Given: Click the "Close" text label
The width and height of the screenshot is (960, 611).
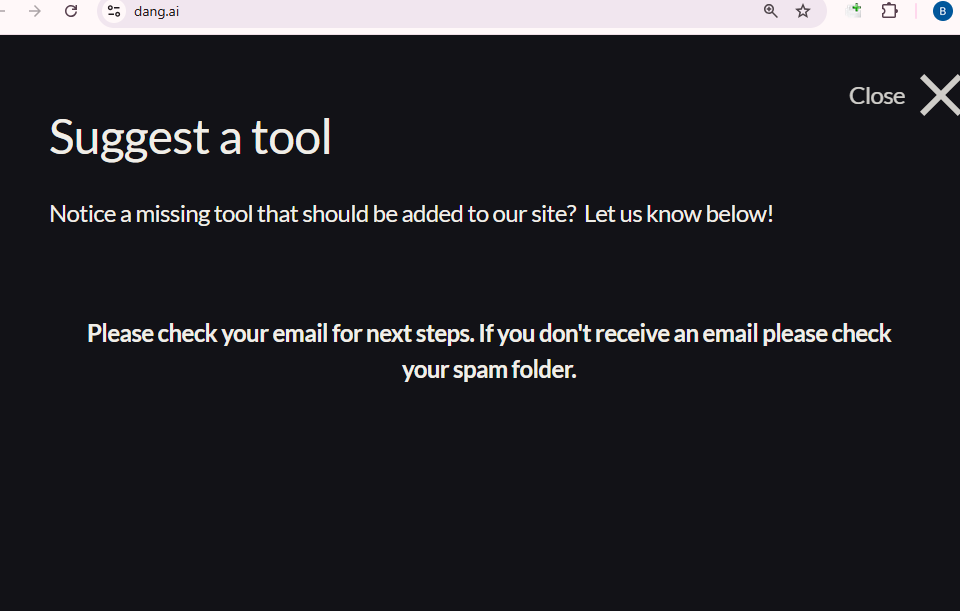Looking at the screenshot, I should click(876, 96).
